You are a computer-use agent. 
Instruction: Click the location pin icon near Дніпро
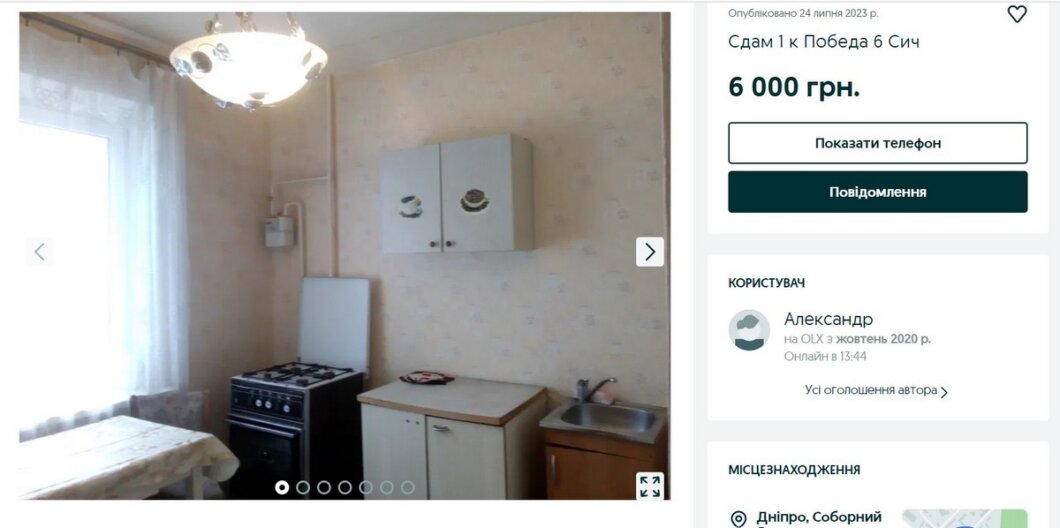(x=738, y=519)
